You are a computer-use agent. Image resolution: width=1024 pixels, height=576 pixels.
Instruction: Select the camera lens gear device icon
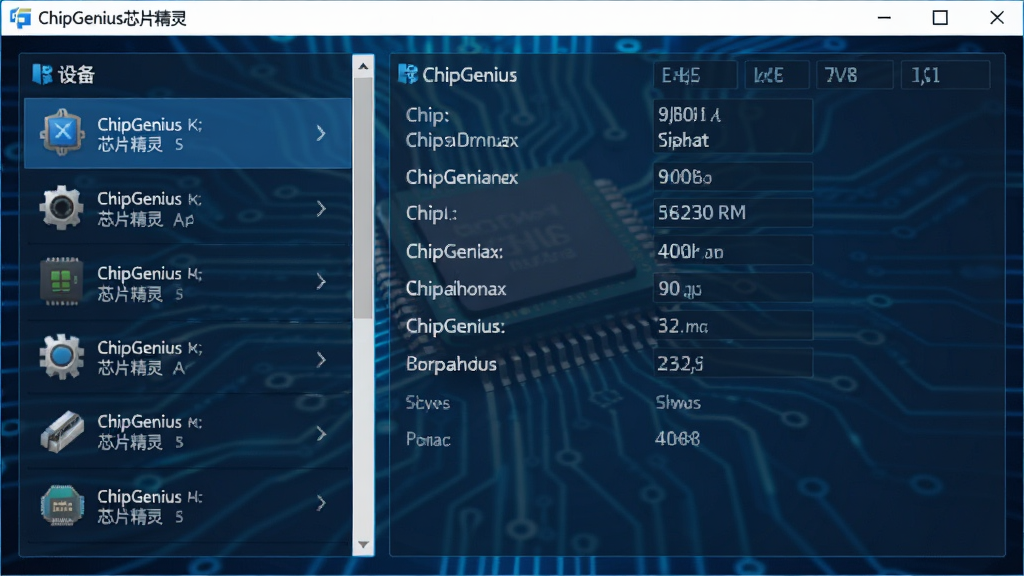[x=61, y=208]
